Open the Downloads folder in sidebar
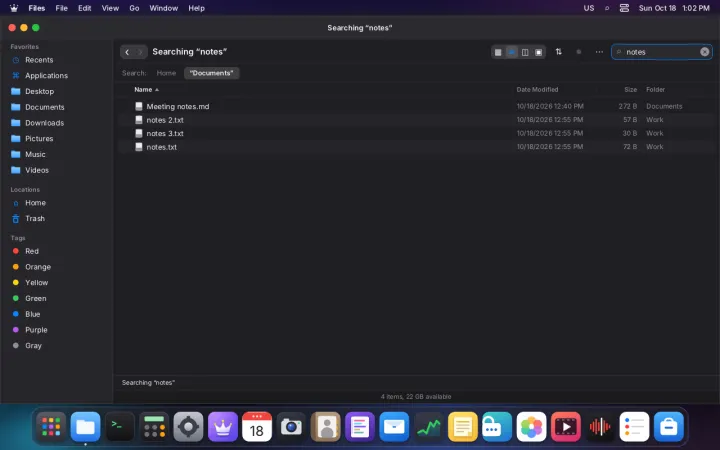Viewport: 720px width, 450px height. pos(56,123)
